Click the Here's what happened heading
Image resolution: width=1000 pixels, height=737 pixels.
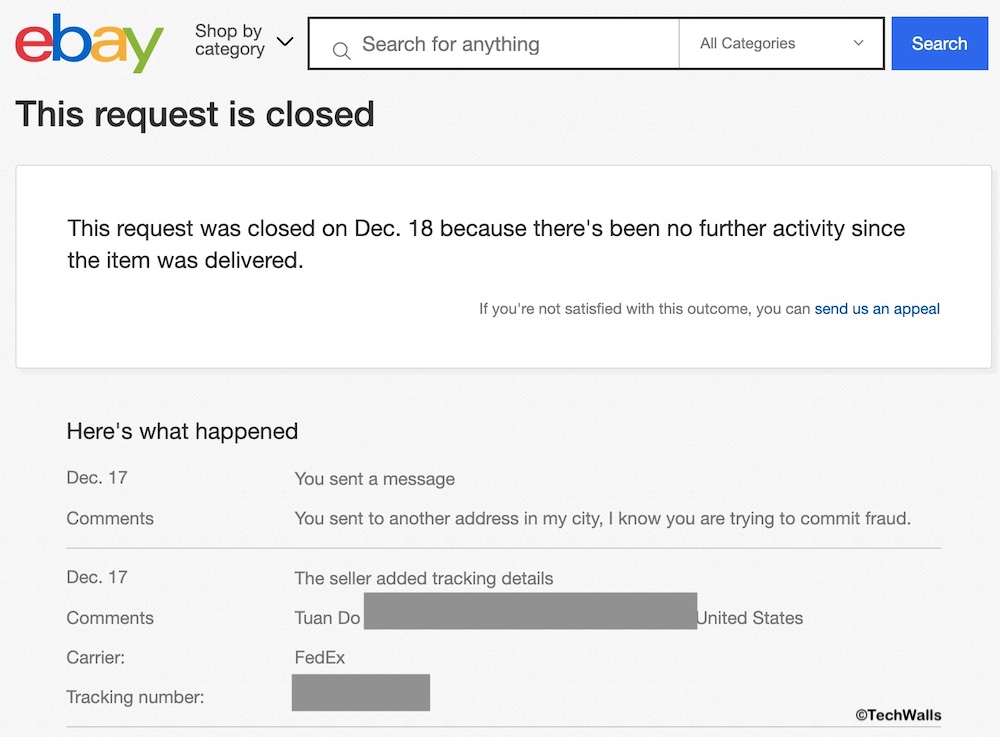(182, 432)
